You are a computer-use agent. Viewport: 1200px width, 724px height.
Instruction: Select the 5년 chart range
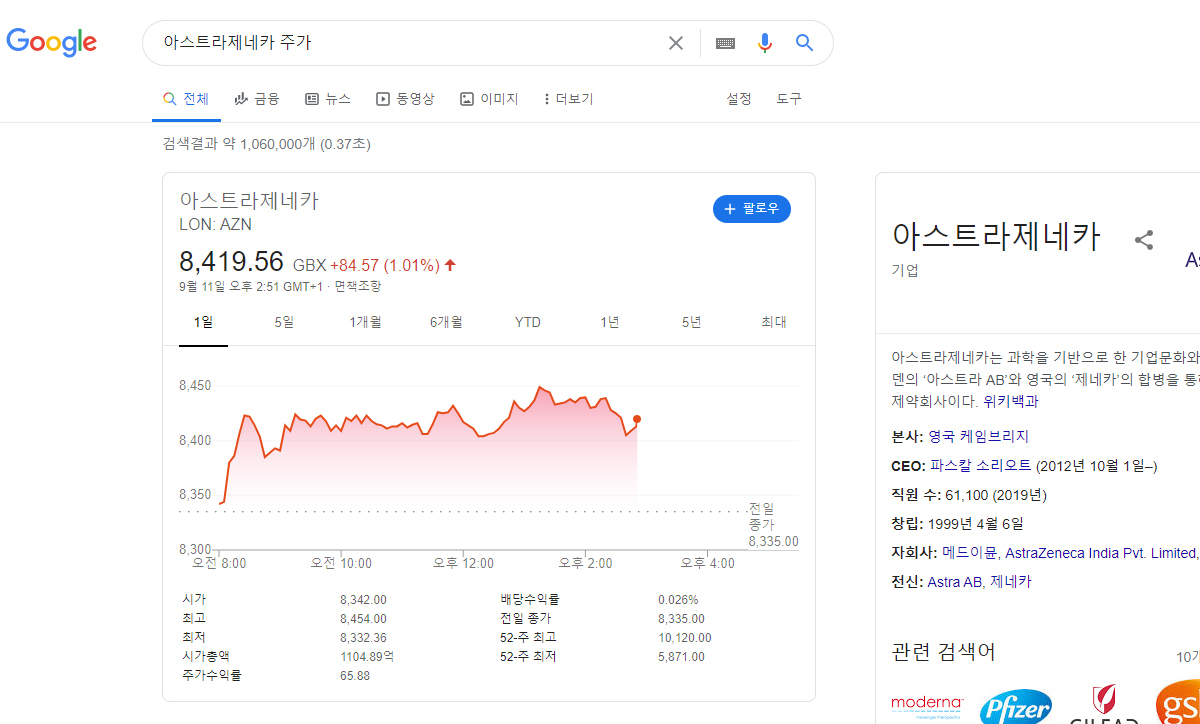pyautogui.click(x=691, y=322)
